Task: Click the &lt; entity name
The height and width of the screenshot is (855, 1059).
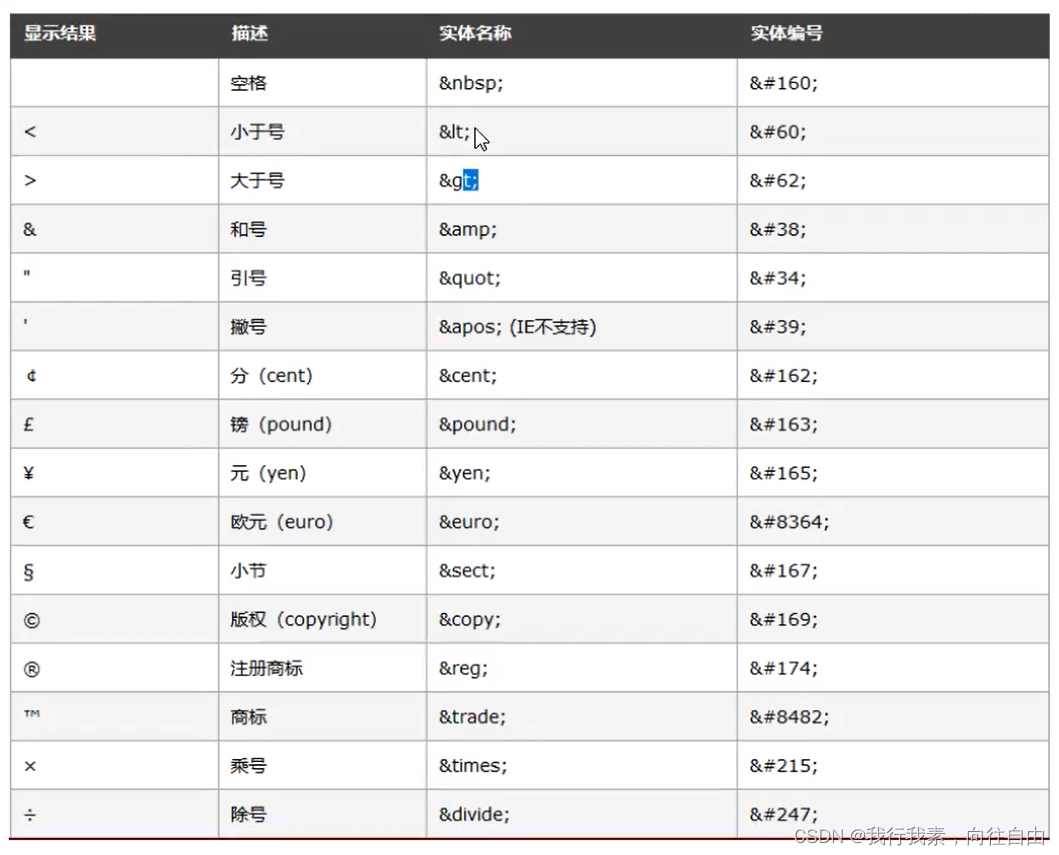Action: click(454, 132)
